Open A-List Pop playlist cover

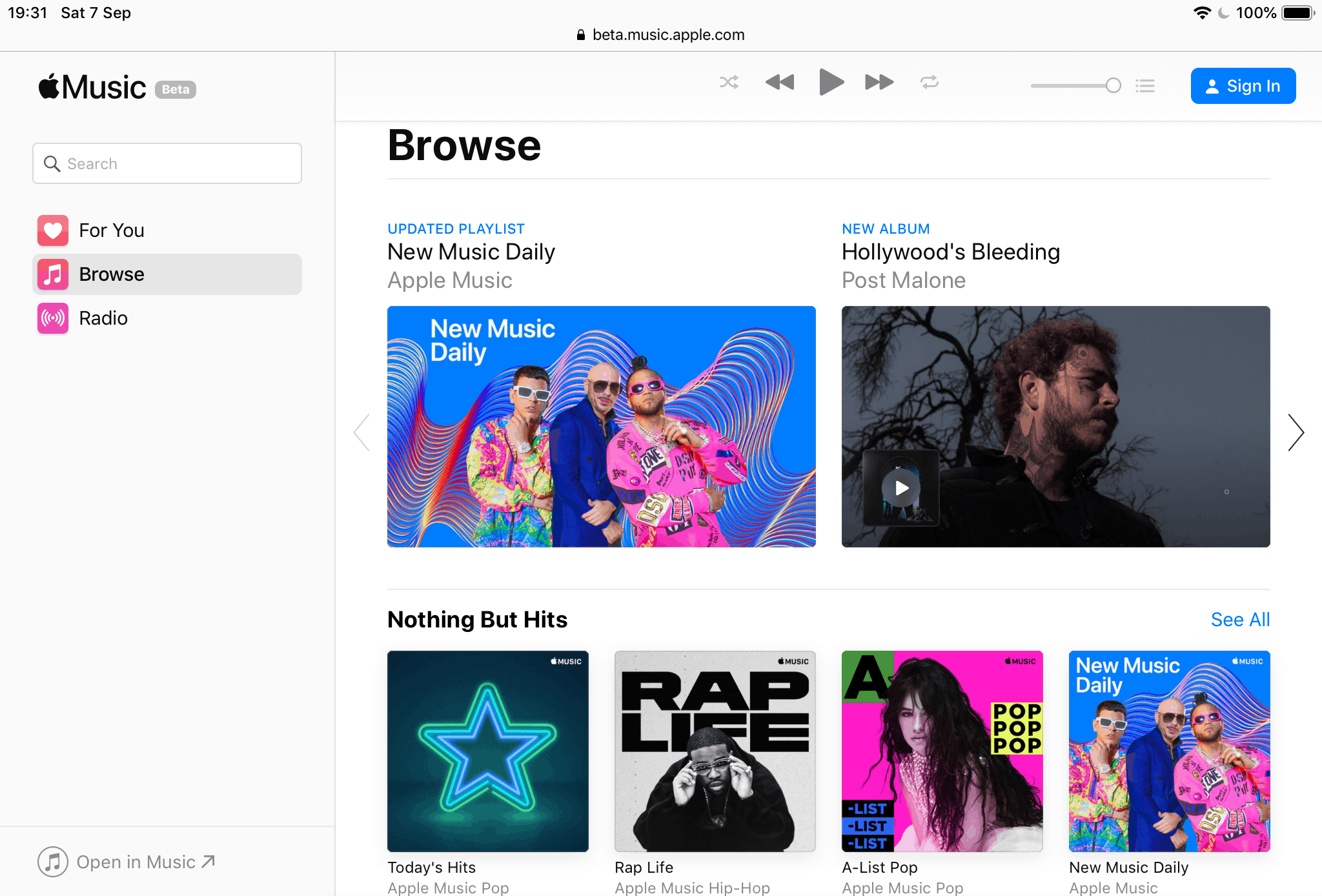coord(942,751)
